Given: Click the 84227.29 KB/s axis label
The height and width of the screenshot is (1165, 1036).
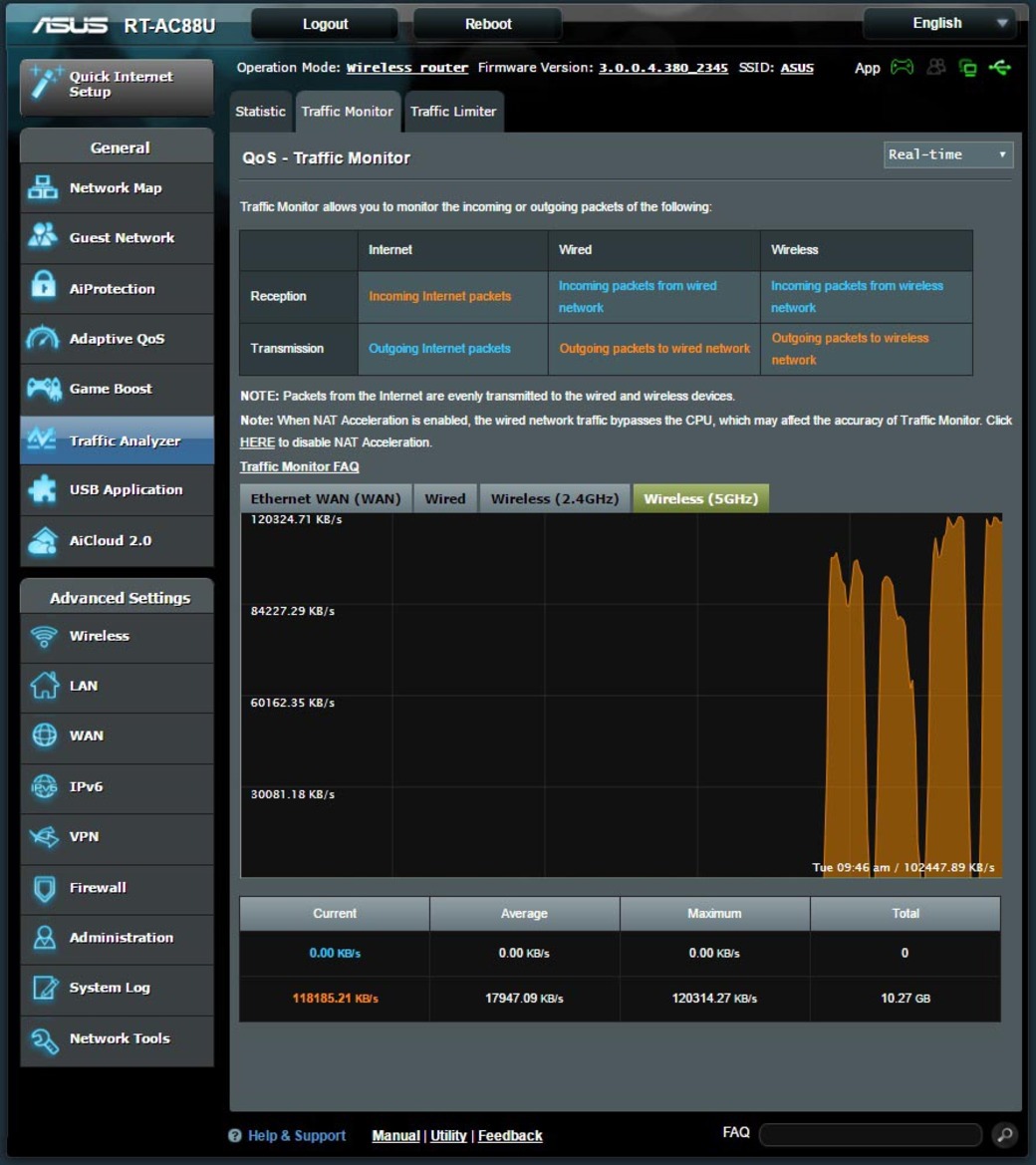Looking at the screenshot, I should tap(293, 611).
